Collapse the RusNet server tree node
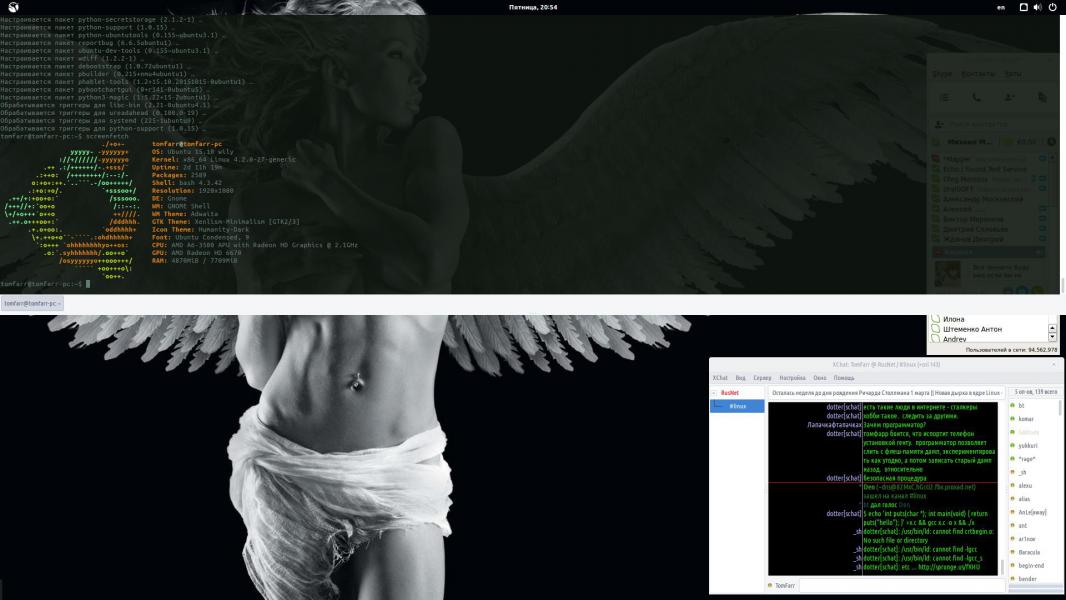Image resolution: width=1066 pixels, height=600 pixels. 714,393
